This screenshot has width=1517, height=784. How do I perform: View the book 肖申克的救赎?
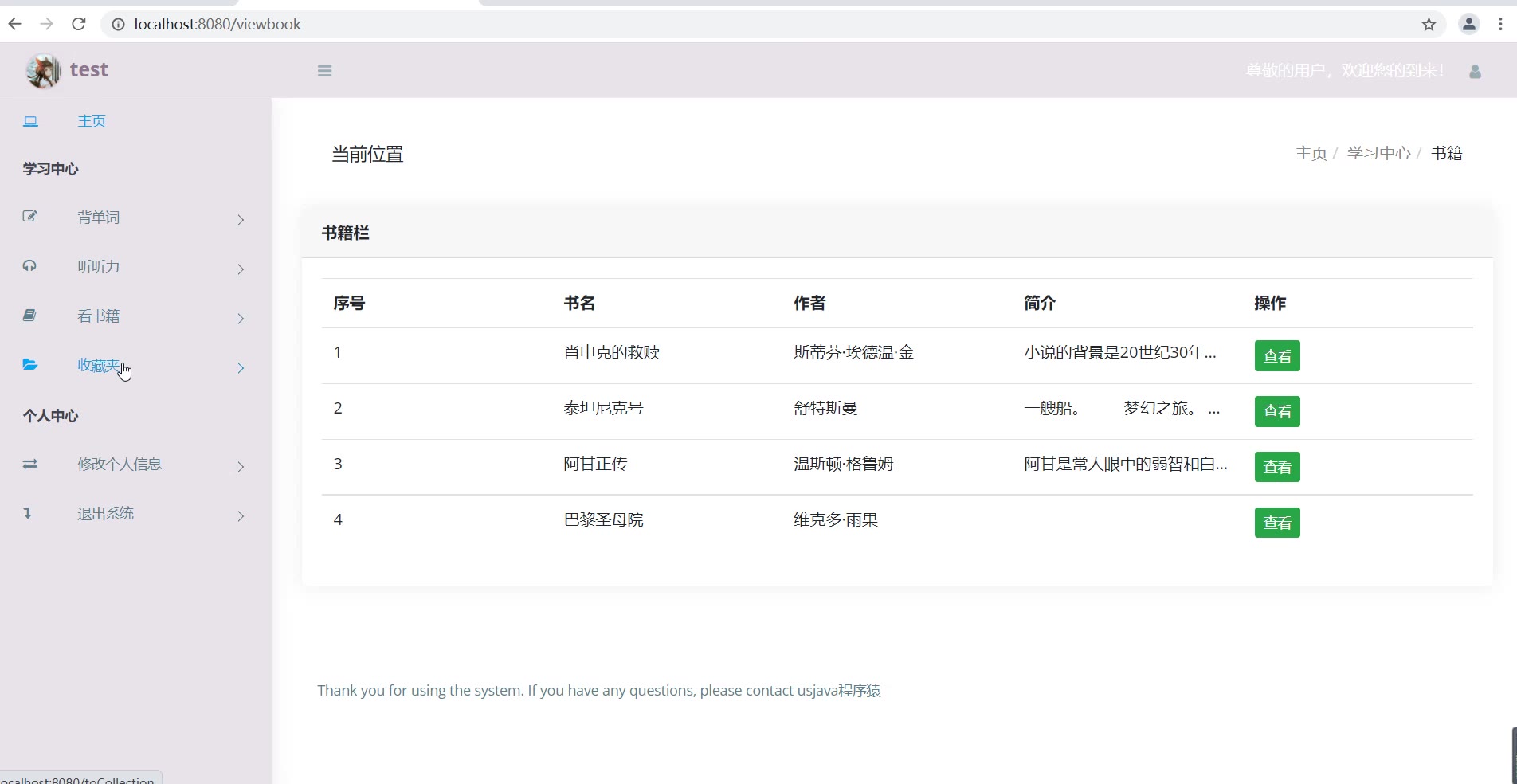[x=1277, y=356]
